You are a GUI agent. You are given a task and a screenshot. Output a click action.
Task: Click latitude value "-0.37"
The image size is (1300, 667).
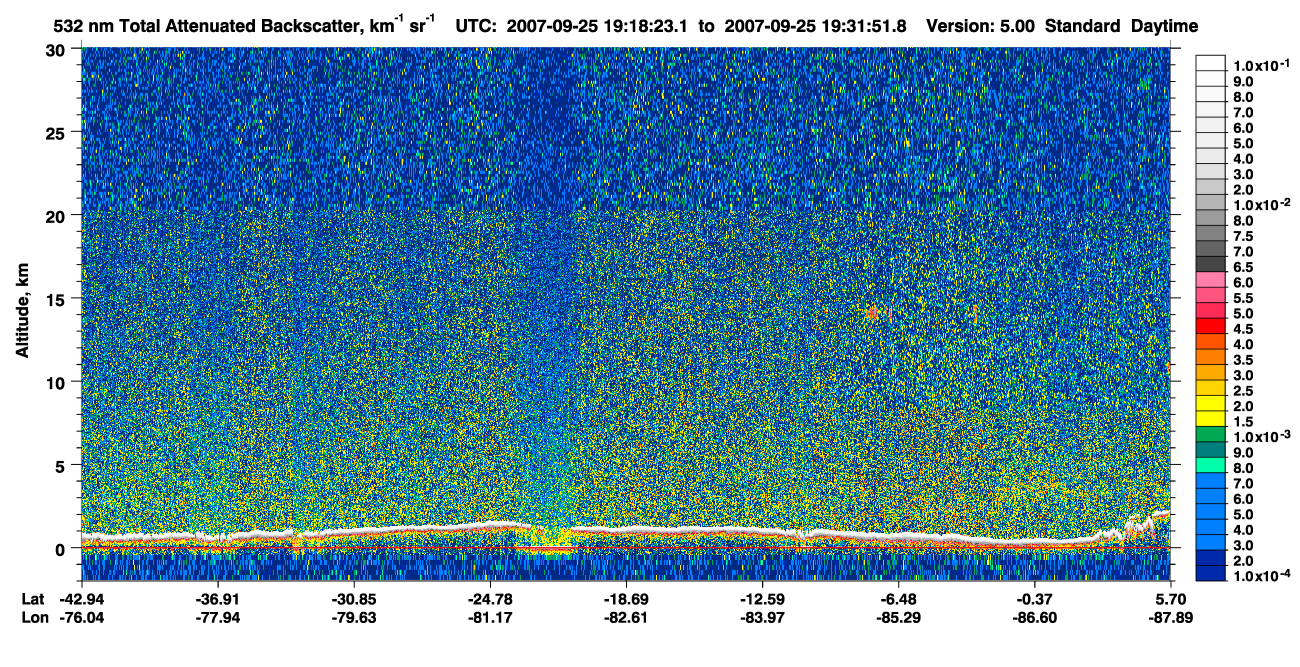pos(1034,599)
